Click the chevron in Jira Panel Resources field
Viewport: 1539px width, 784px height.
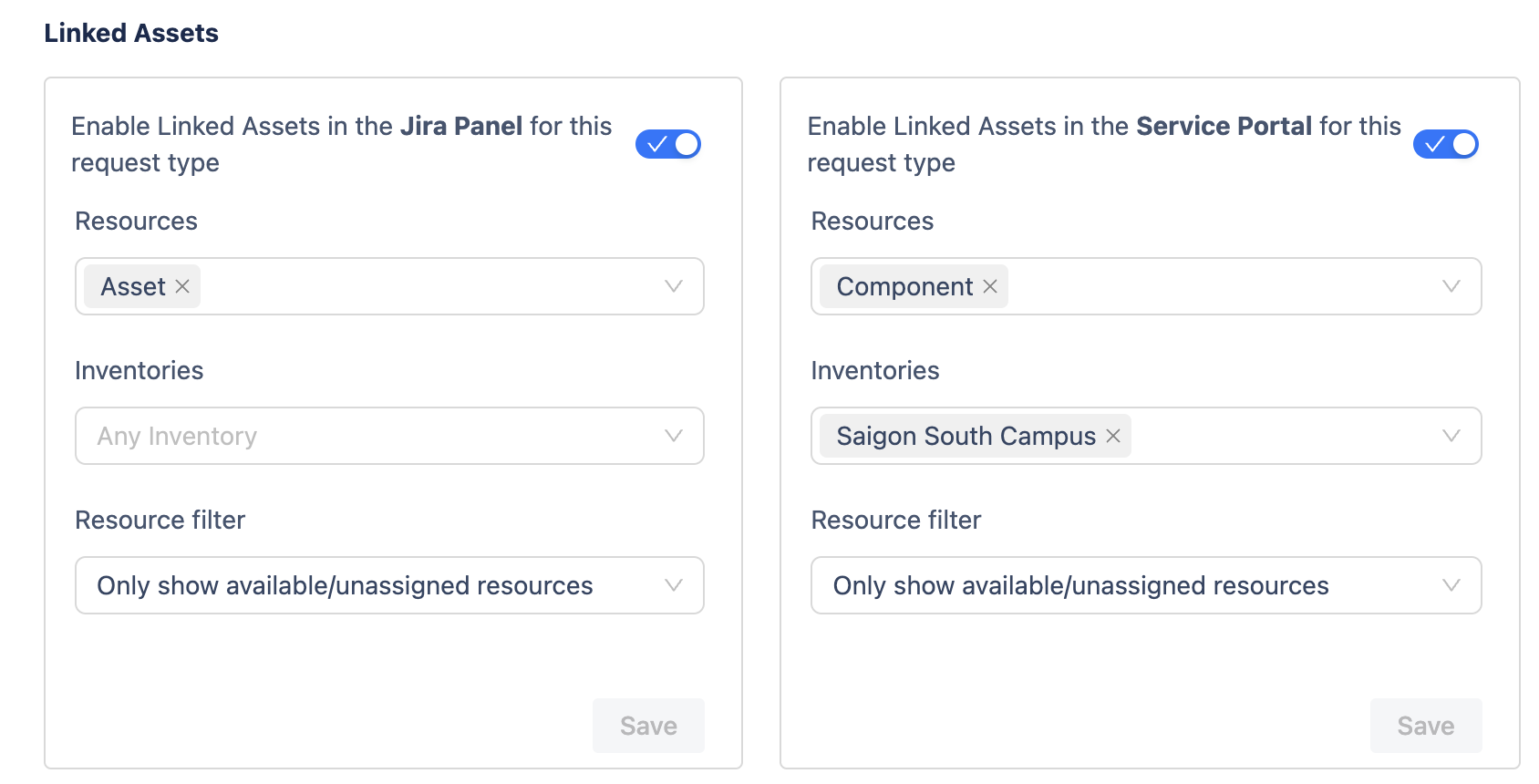point(674,286)
